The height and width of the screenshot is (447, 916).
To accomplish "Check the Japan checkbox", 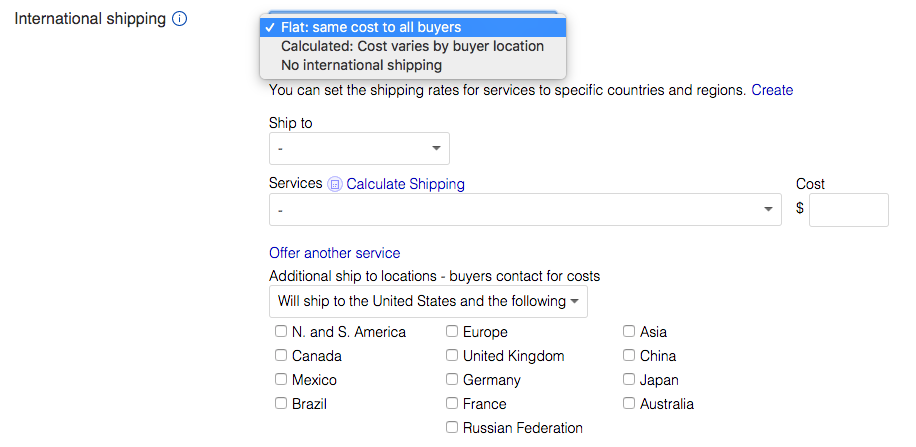I will coord(629,379).
